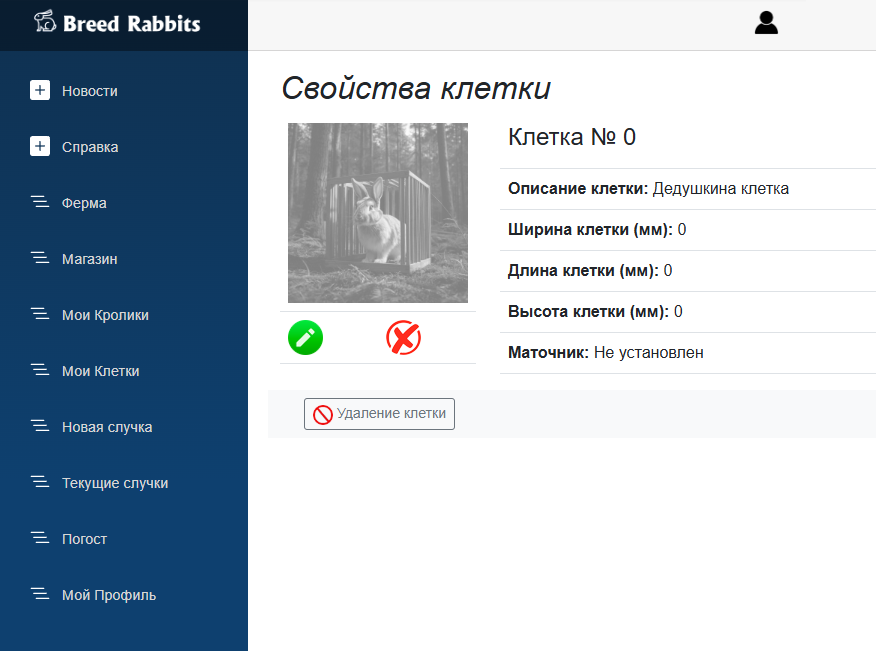Click the rabbit logo icon
The image size is (876, 651).
(x=45, y=22)
